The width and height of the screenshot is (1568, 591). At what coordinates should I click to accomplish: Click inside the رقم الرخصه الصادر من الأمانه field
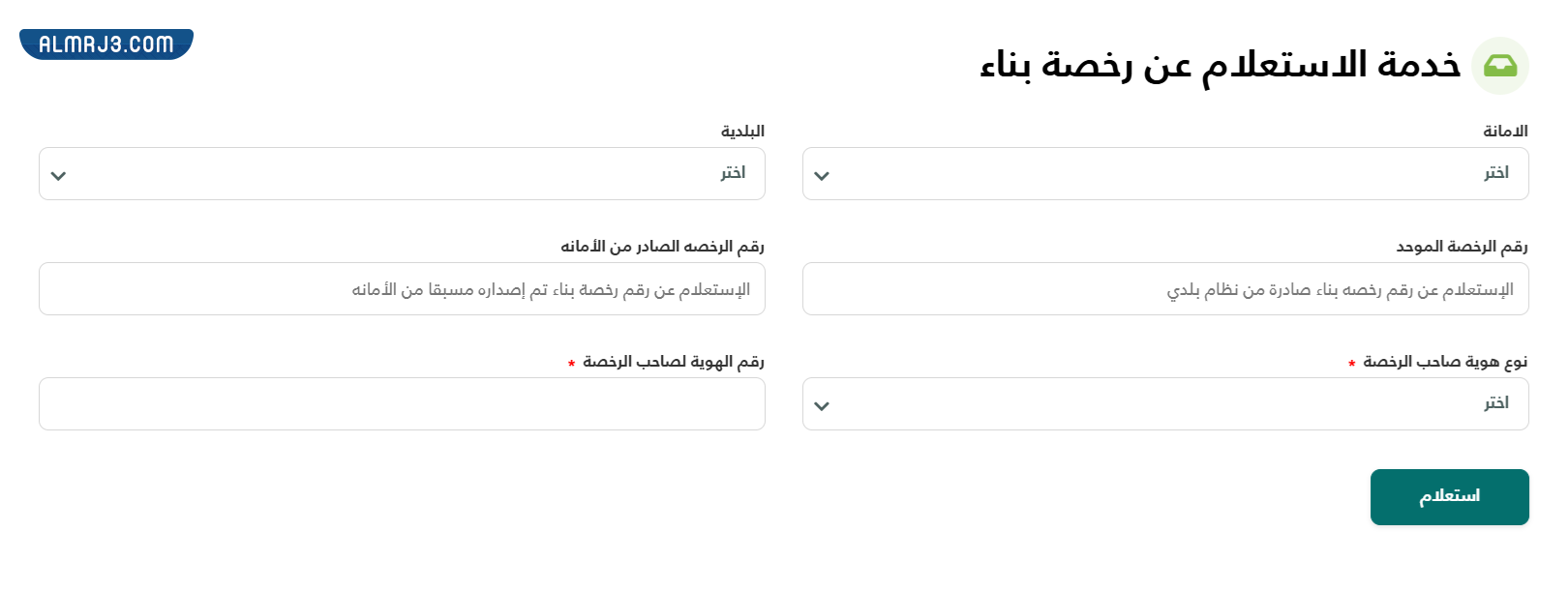402,288
